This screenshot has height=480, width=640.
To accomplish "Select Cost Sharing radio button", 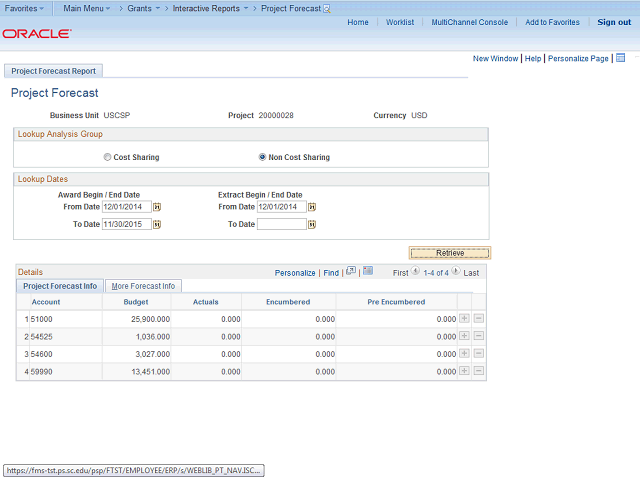I will (108, 157).
